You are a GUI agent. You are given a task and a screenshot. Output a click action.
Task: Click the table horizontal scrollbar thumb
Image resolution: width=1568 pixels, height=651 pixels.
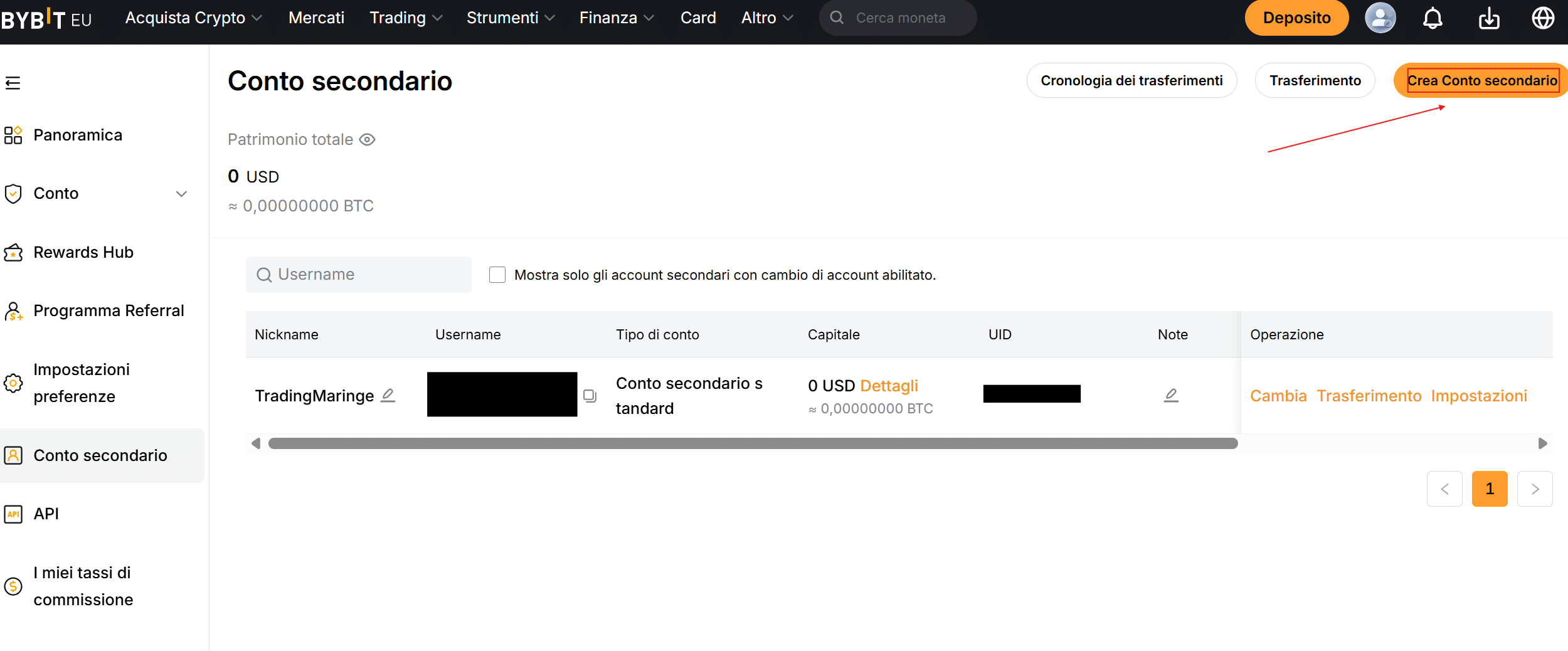(x=753, y=443)
